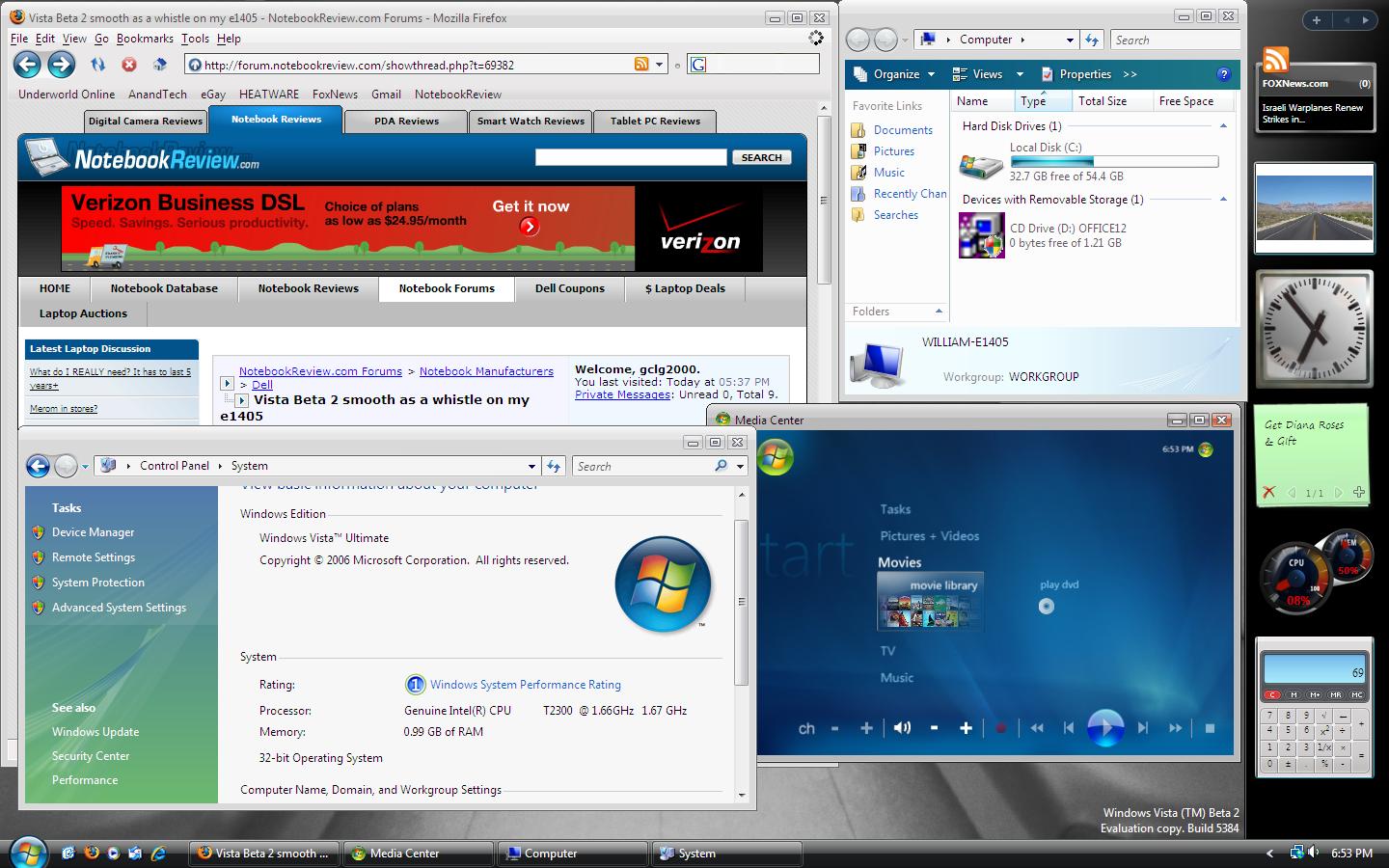The image size is (1389, 868).
Task: Click Local Disk (C:) drive icon
Action: click(980, 164)
